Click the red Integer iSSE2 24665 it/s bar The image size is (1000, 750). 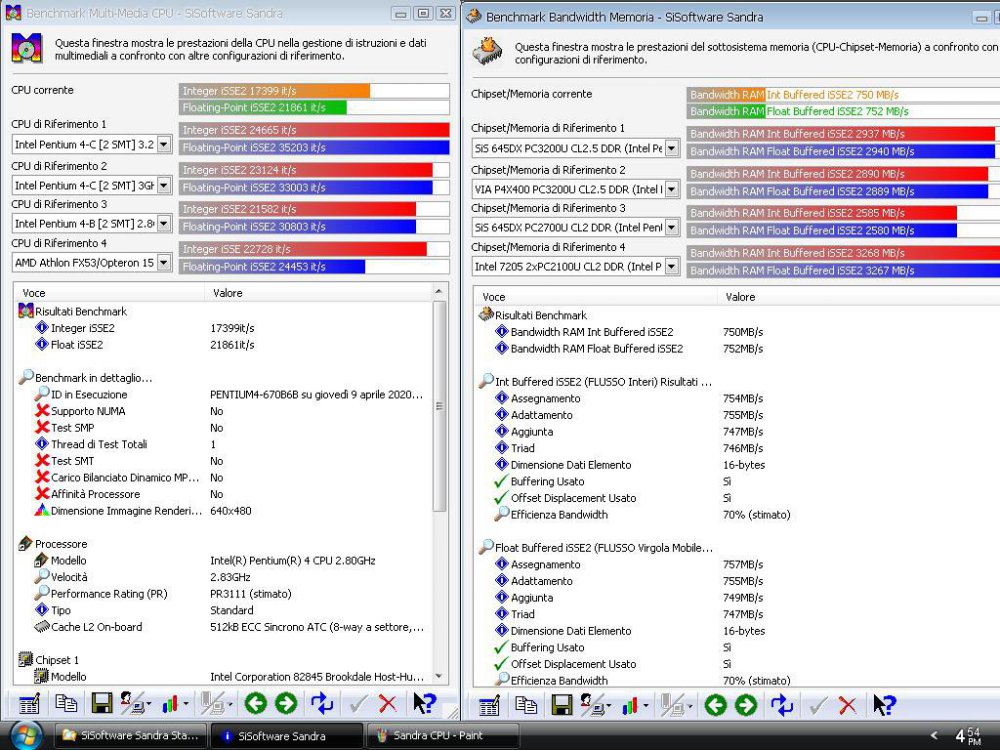(x=314, y=130)
